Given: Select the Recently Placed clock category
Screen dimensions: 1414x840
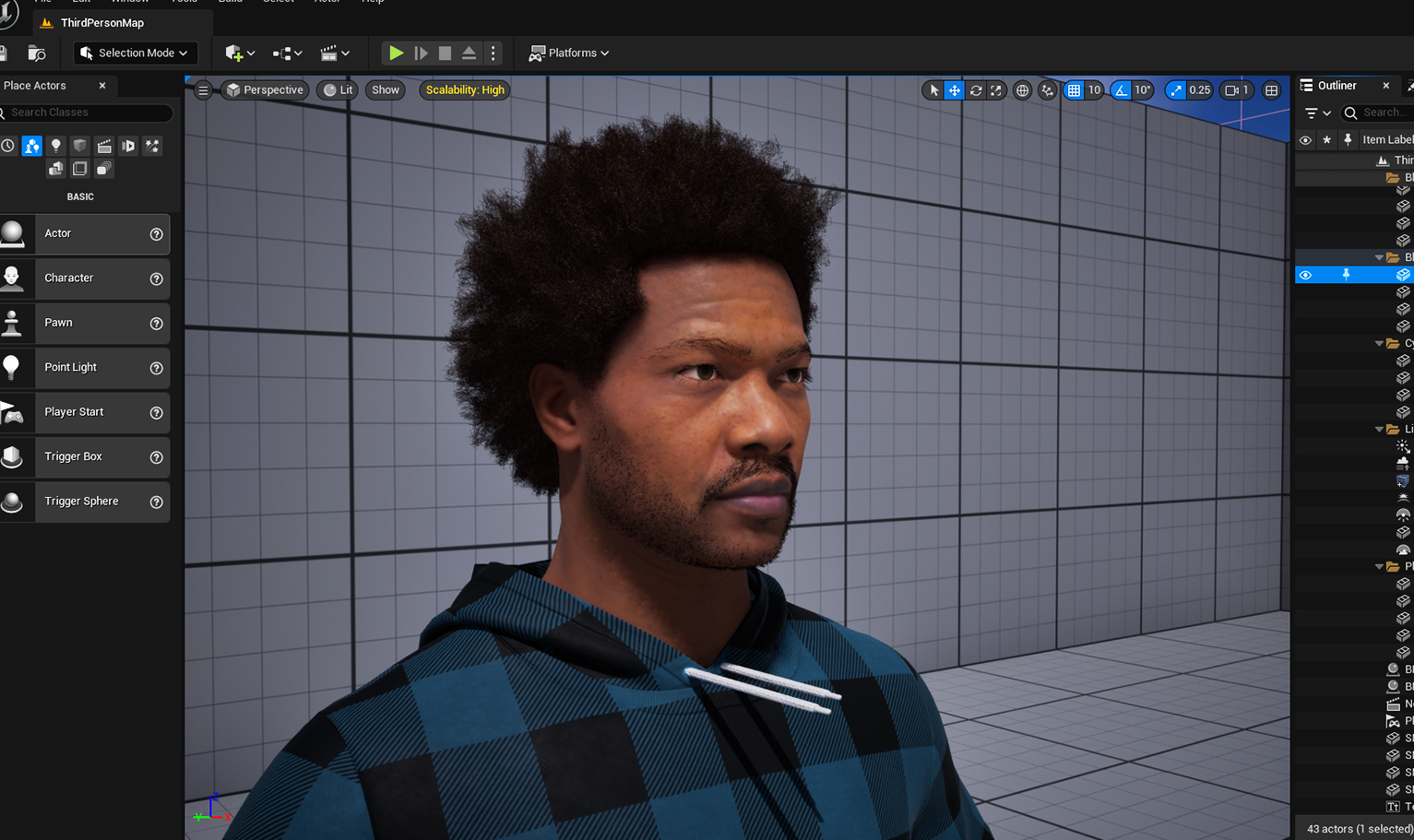Looking at the screenshot, I should tap(8, 146).
